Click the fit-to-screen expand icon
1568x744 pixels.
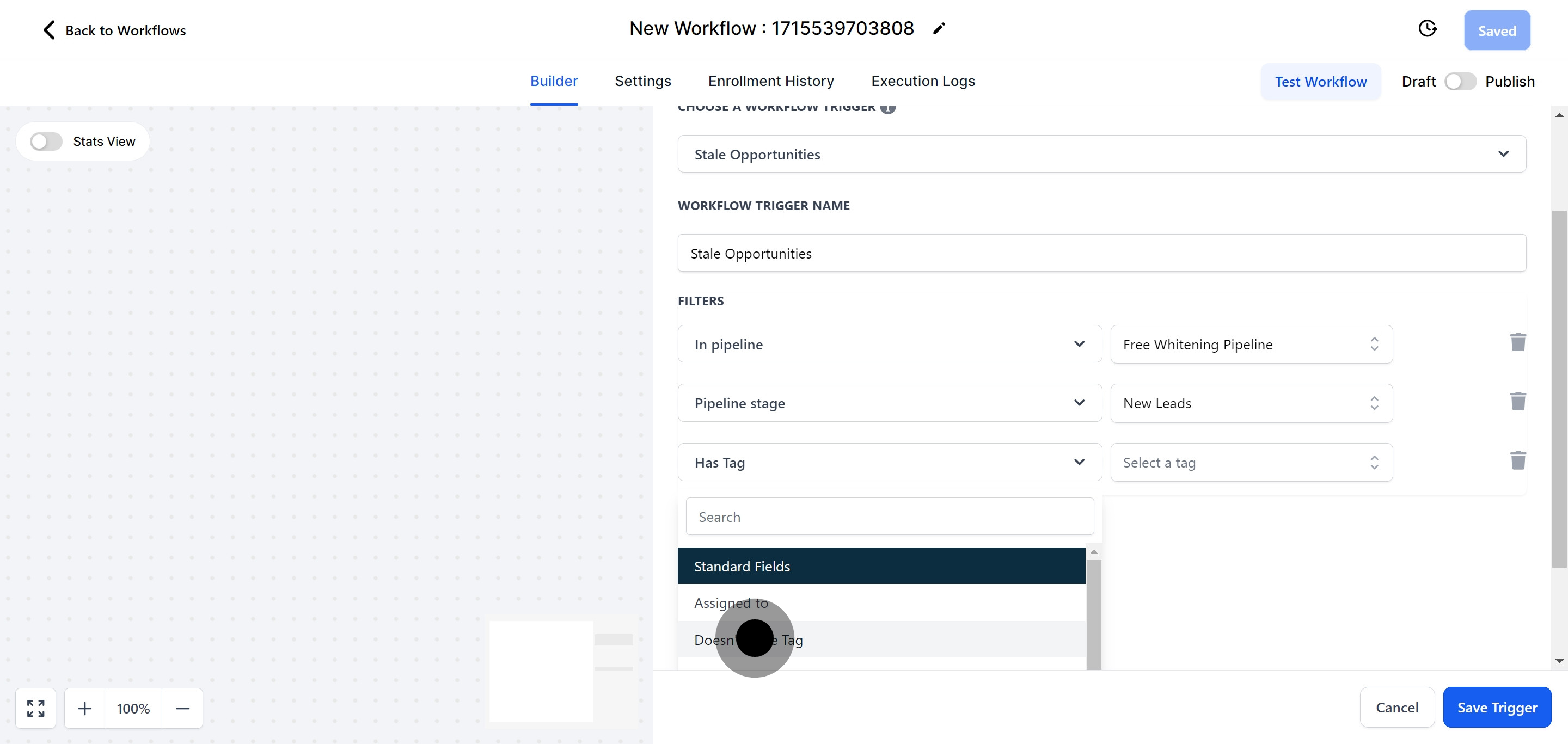pyautogui.click(x=36, y=708)
